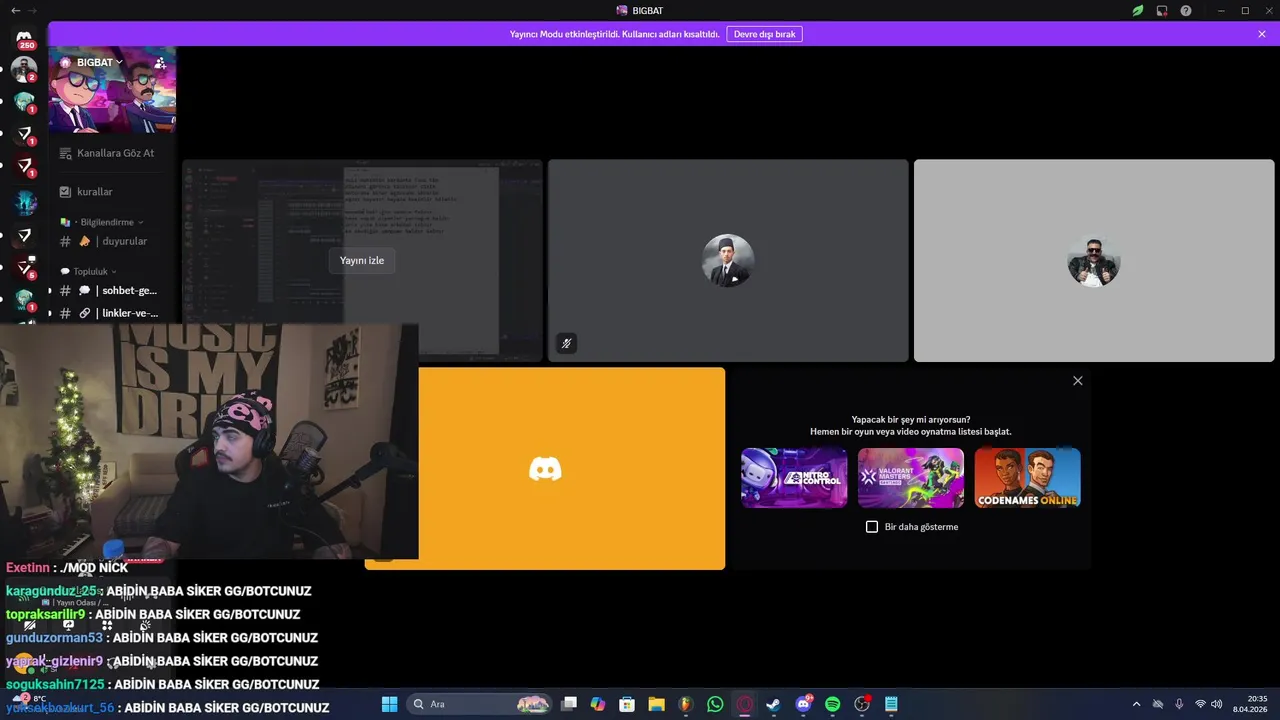Click Devre dışı bırak button
Image resolution: width=1280 pixels, height=720 pixels.
(764, 34)
